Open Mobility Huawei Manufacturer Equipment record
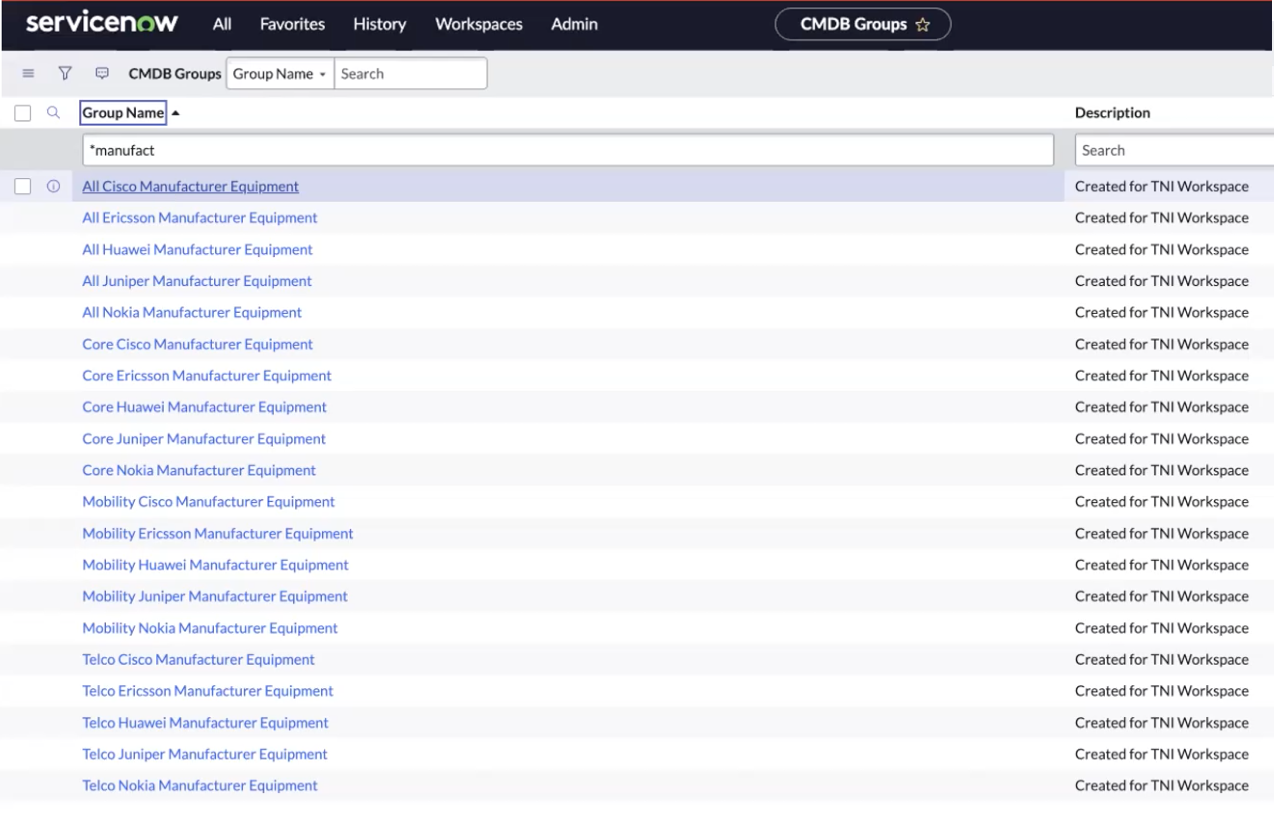 tap(215, 565)
